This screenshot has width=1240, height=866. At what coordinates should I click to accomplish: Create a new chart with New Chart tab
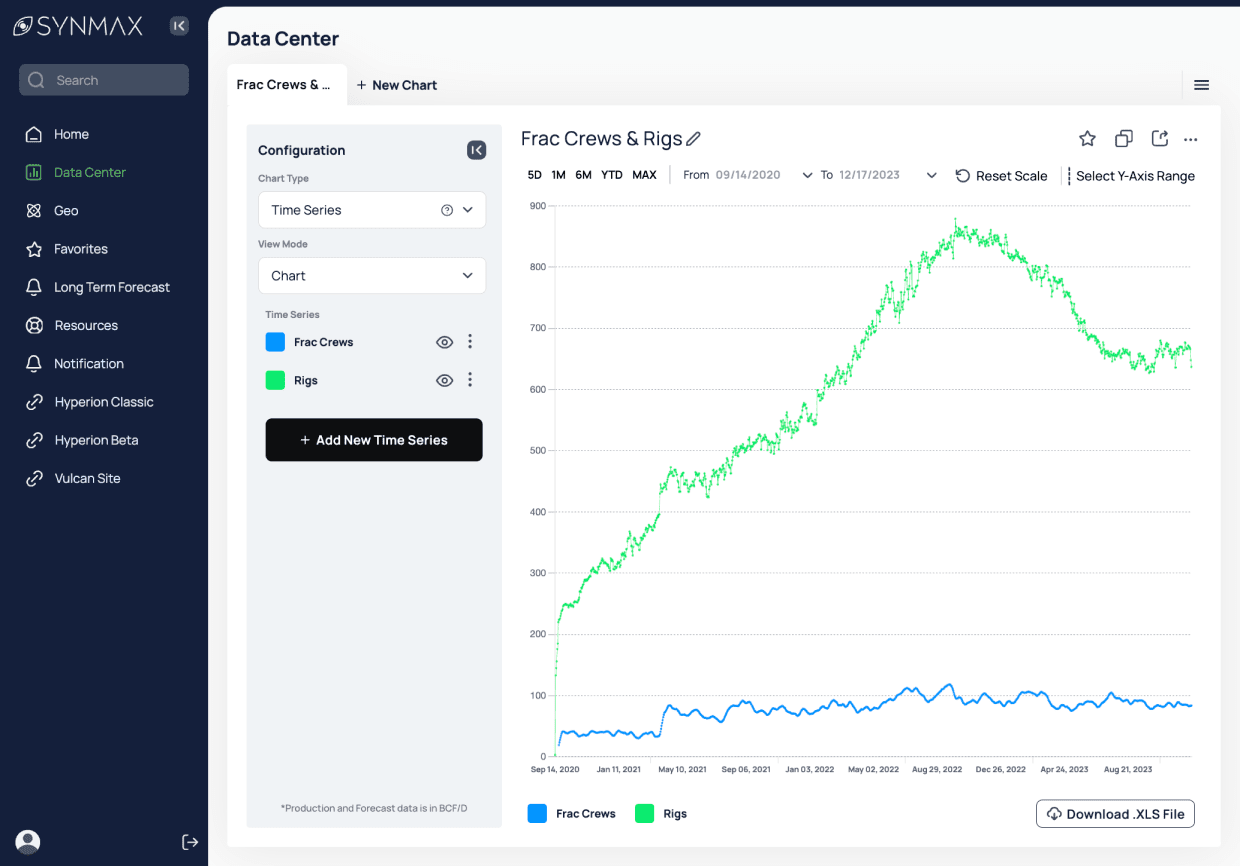396,85
